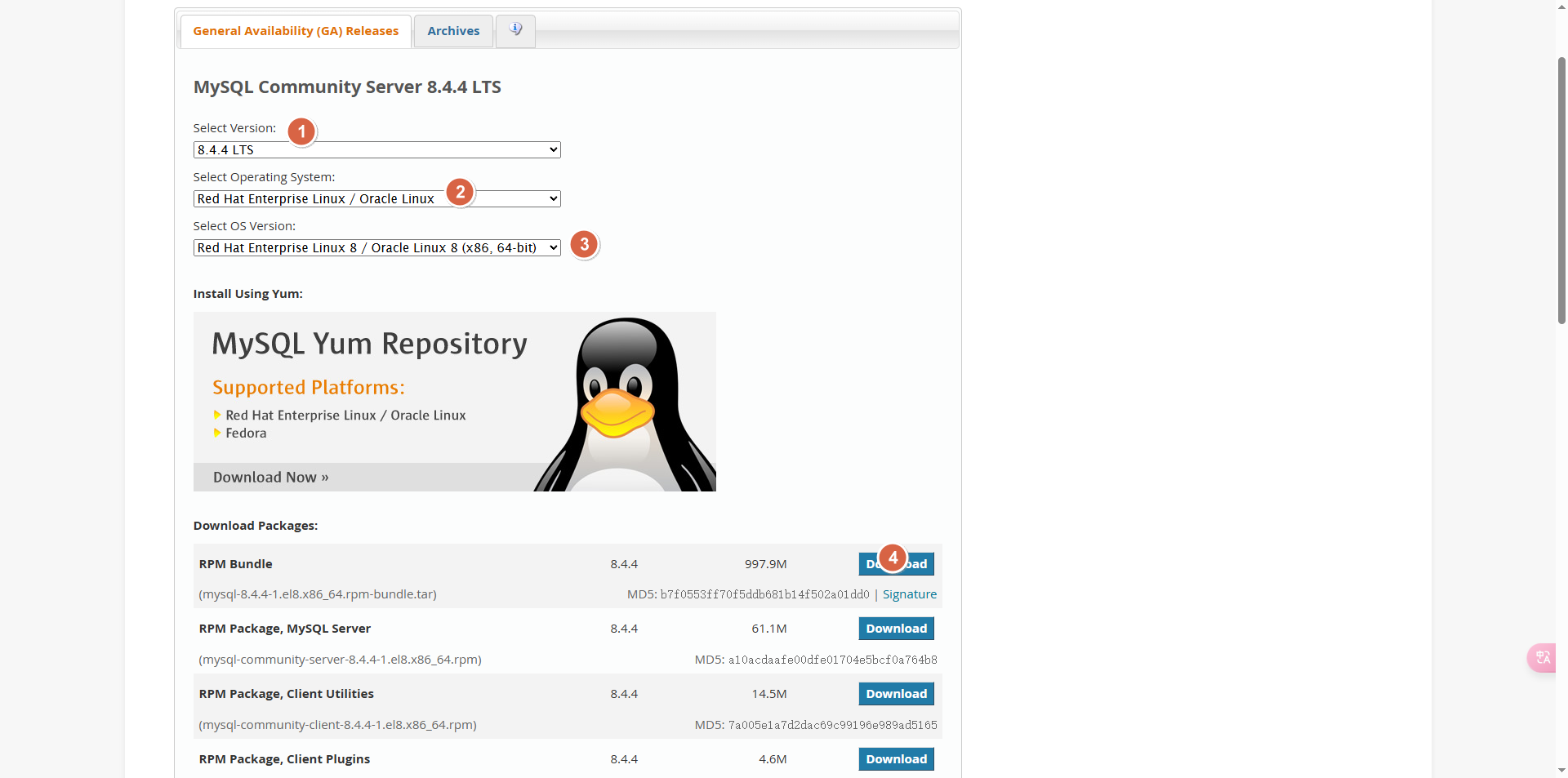Image resolution: width=1568 pixels, height=778 pixels.
Task: Click the Install Using Yum heading
Action: point(247,294)
